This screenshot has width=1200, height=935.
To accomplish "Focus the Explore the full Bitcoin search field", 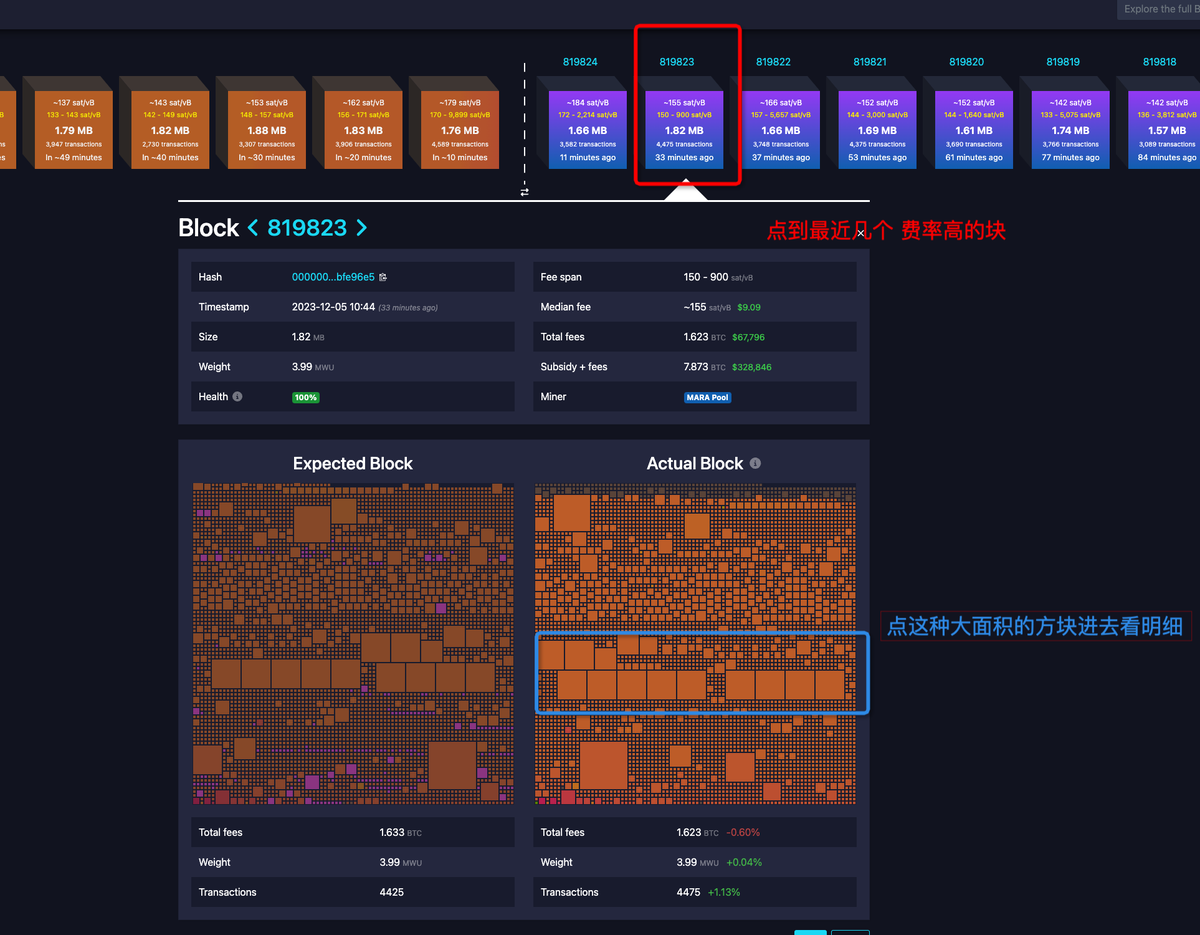I will coord(1158,9).
